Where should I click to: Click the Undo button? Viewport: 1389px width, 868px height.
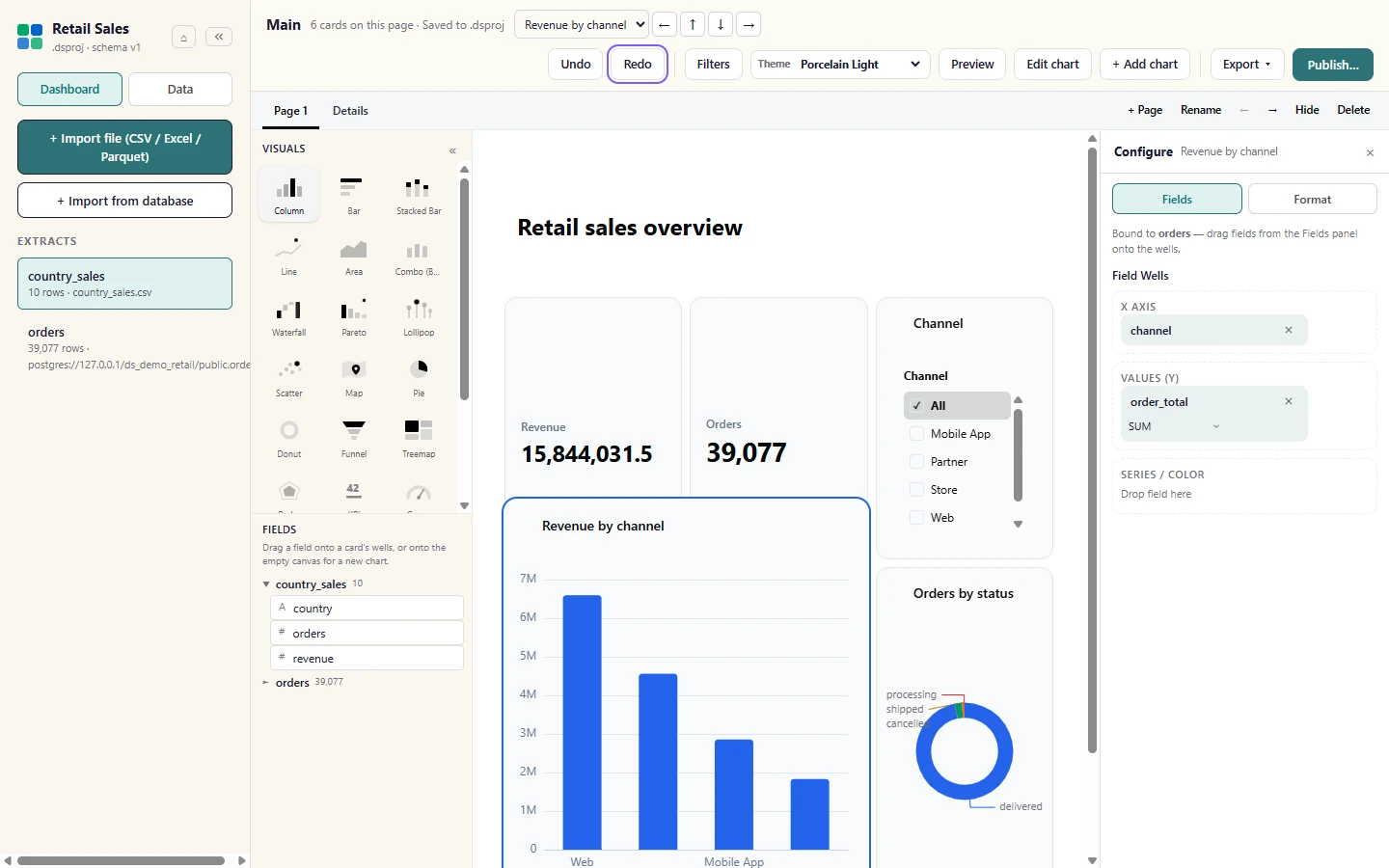576,65
